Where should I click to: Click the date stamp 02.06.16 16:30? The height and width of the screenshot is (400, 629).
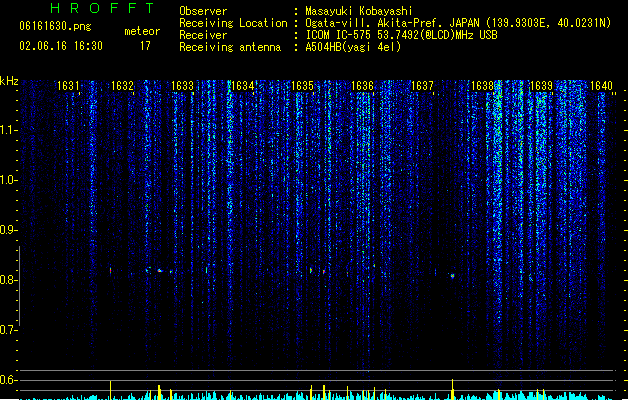(61, 46)
